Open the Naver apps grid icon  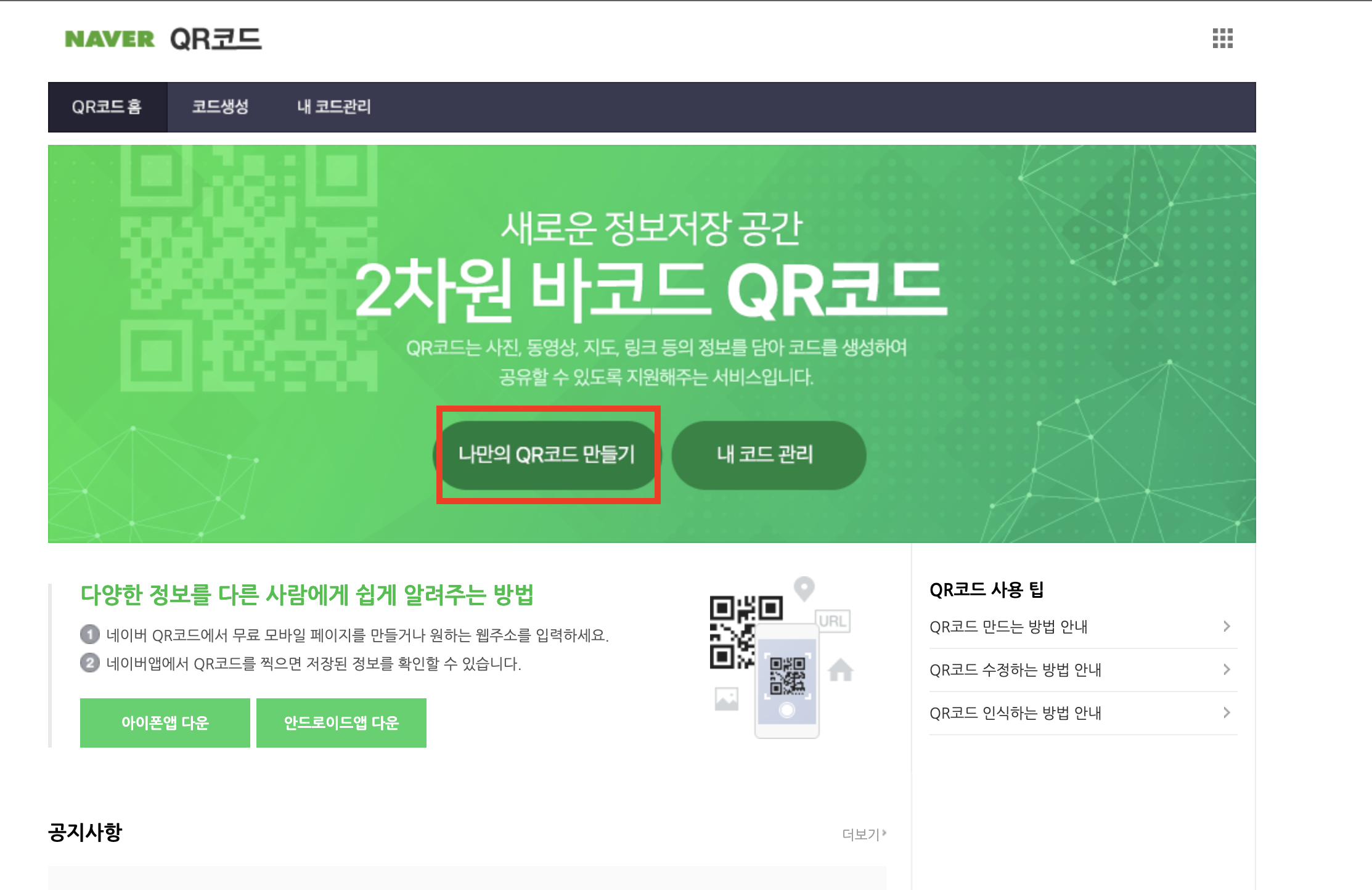pyautogui.click(x=1222, y=38)
